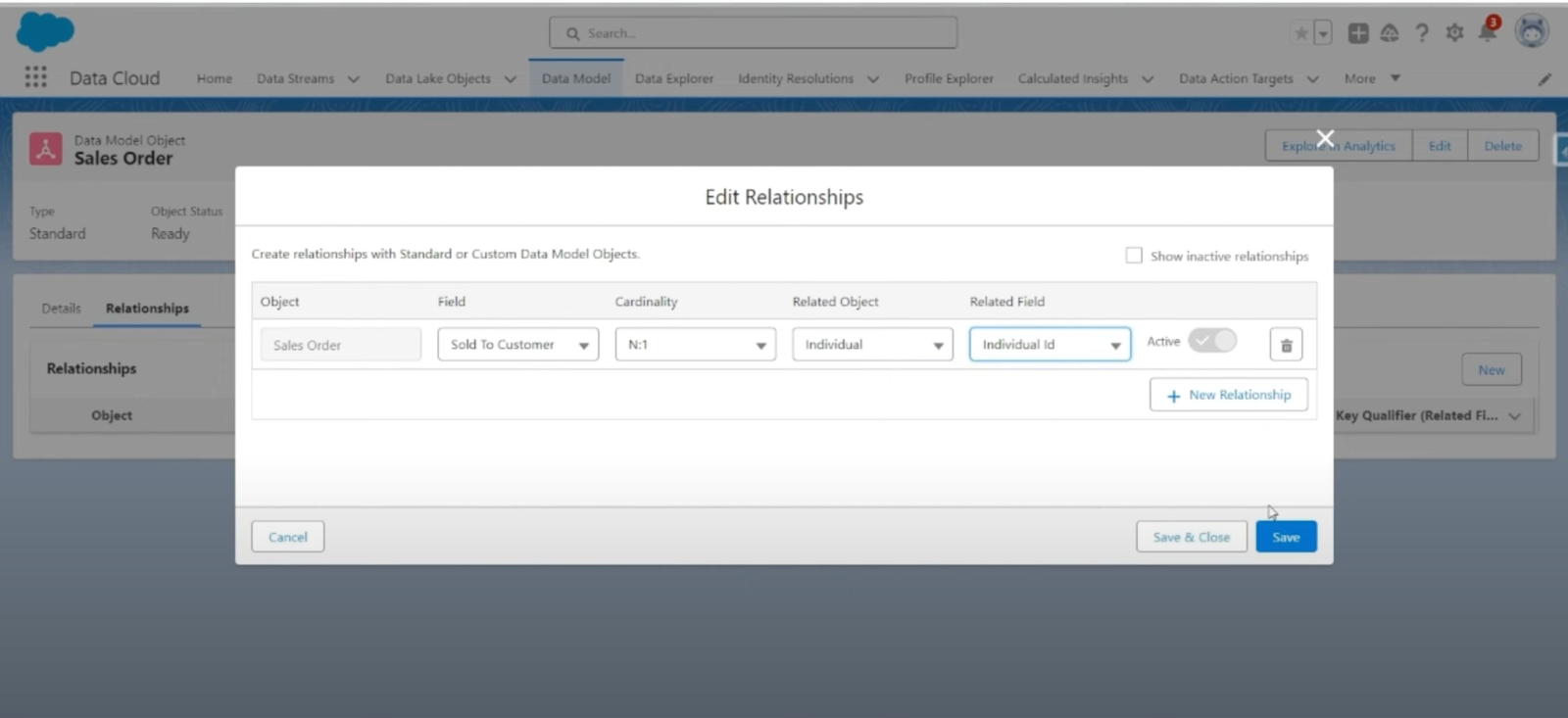Add a New Relationship
The height and width of the screenshot is (718, 1568).
pyautogui.click(x=1229, y=395)
